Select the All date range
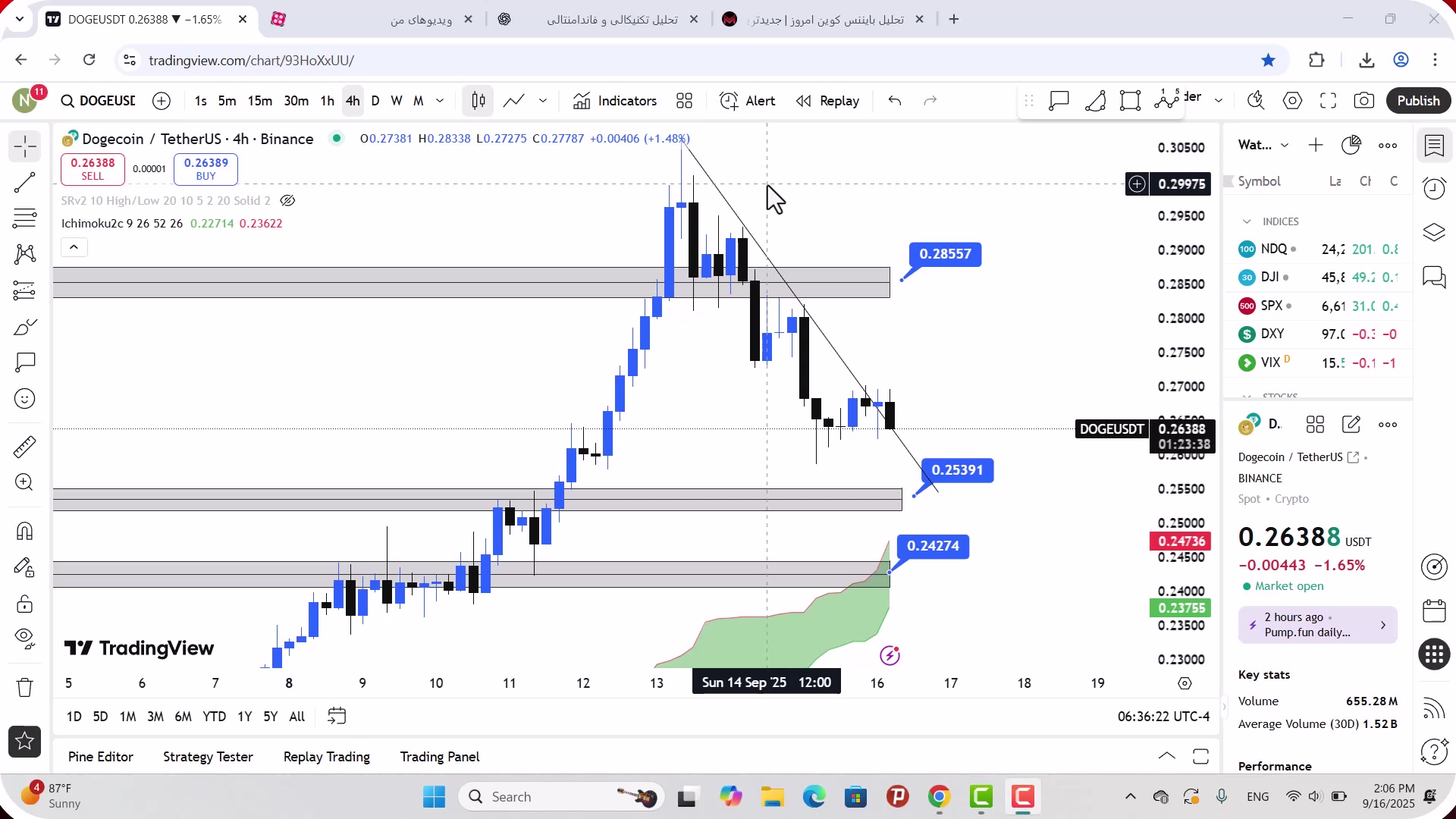Image resolution: width=1456 pixels, height=819 pixels. pos(297,717)
